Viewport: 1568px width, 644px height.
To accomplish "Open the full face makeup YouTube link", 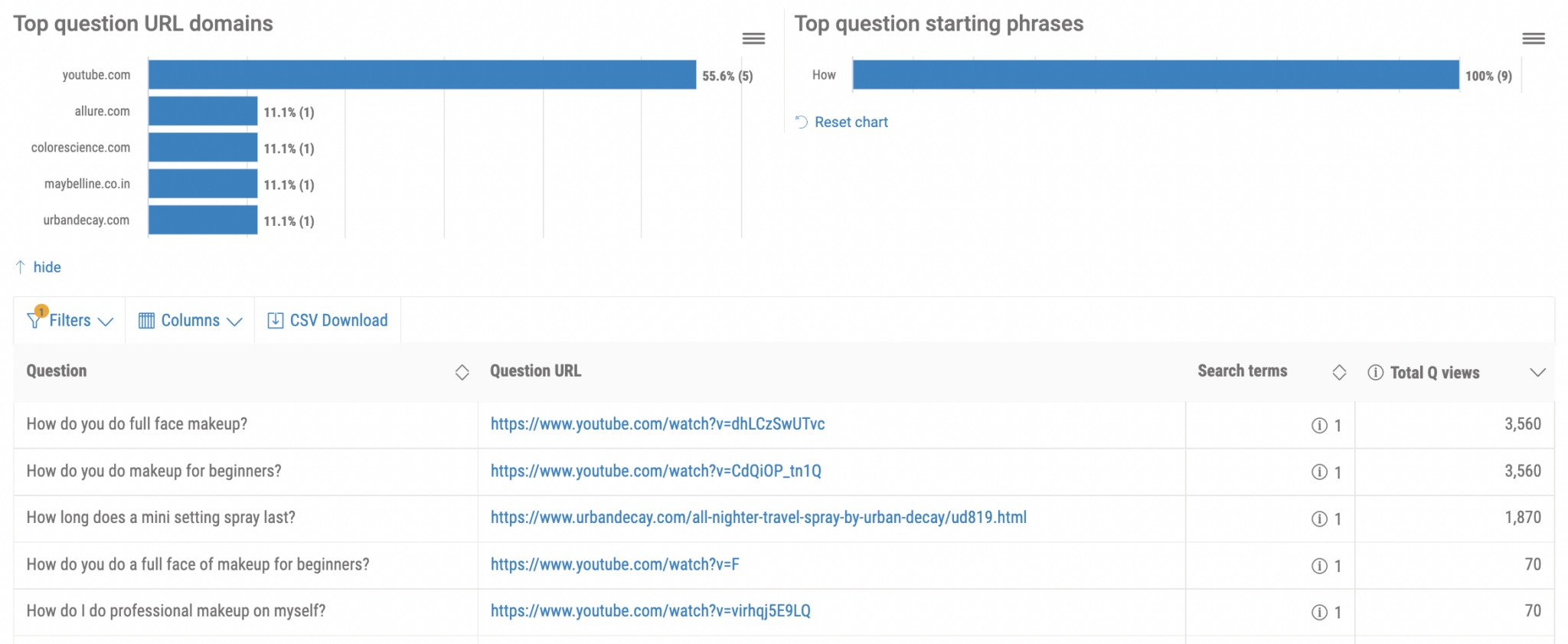I will pyautogui.click(x=657, y=423).
